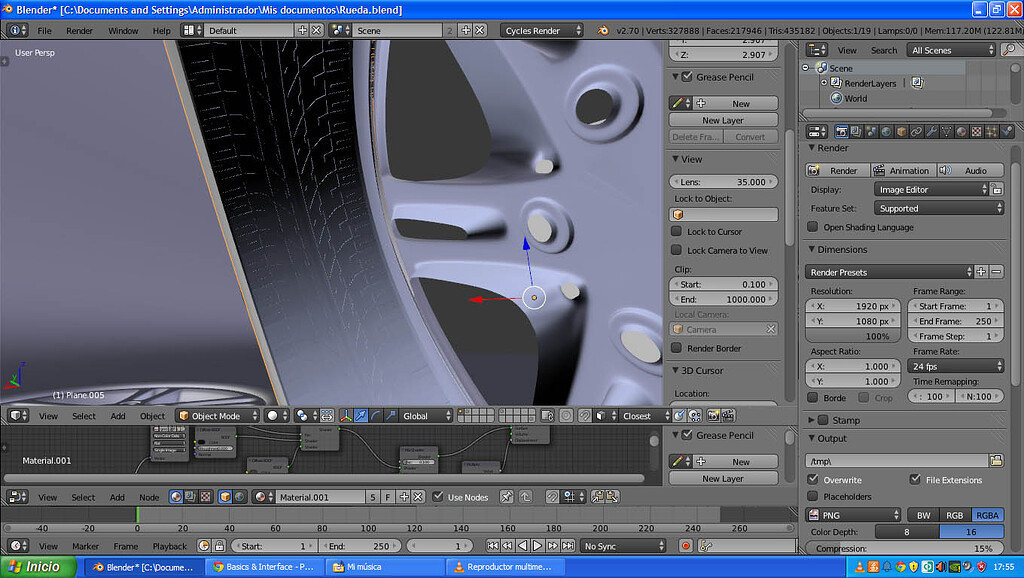Open the Window menu
1024x578 pixels.
coord(123,30)
